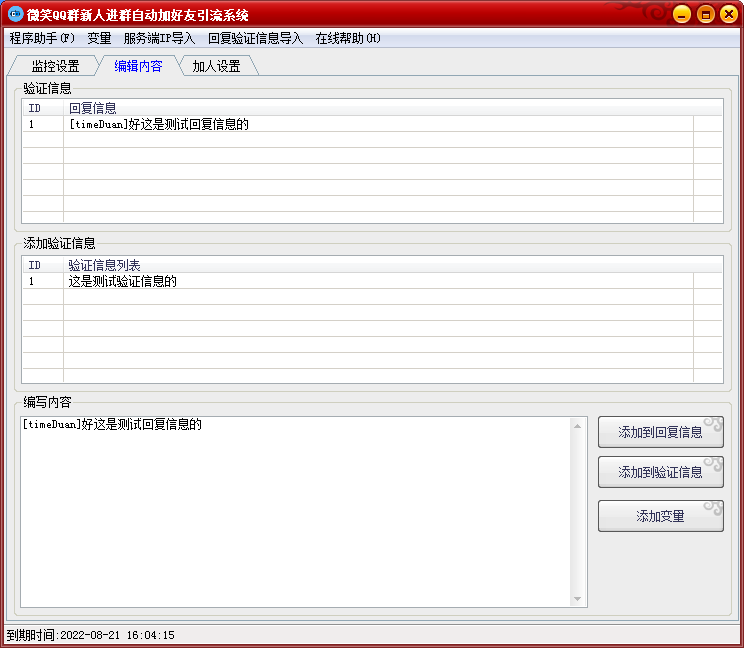The height and width of the screenshot is (648, 744).
Task: Minimize the window with yellow minus button
Action: [681, 14]
